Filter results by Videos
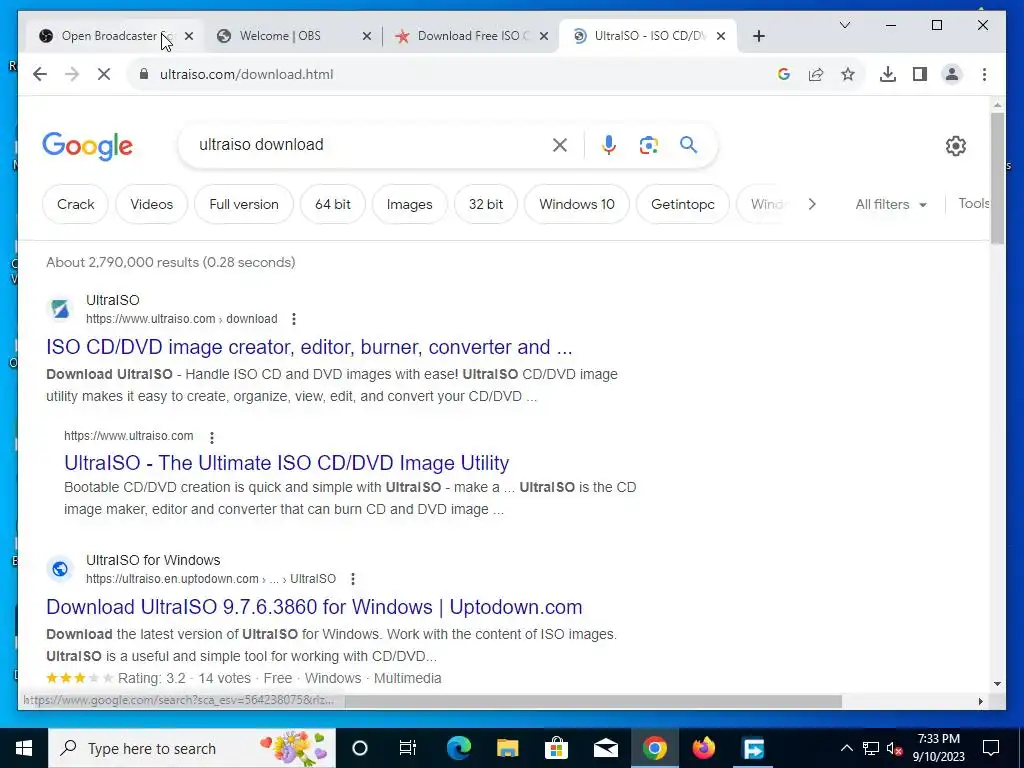 coord(152,204)
